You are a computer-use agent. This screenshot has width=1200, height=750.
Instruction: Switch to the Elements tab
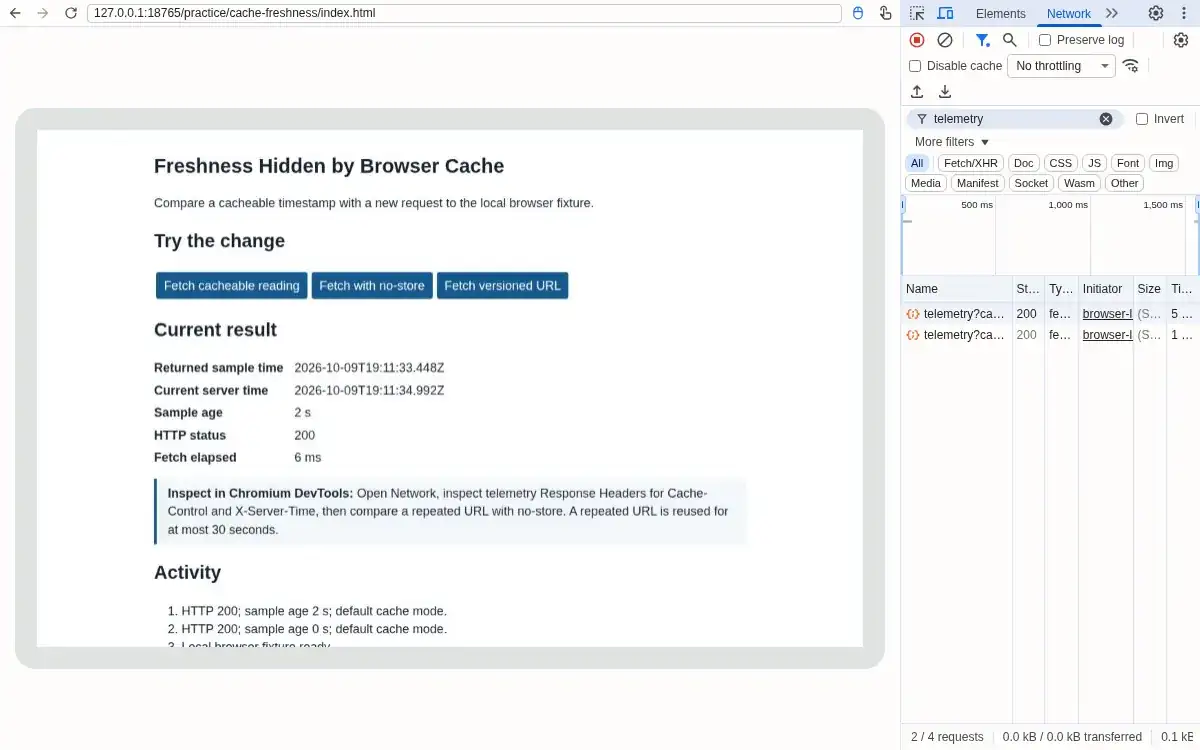[1001, 13]
